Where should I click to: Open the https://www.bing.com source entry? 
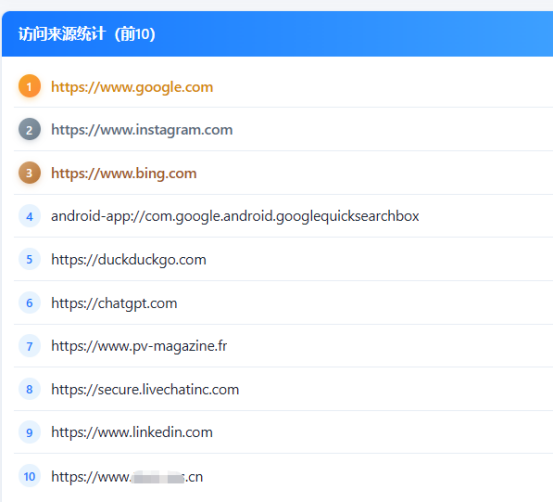[x=124, y=173]
